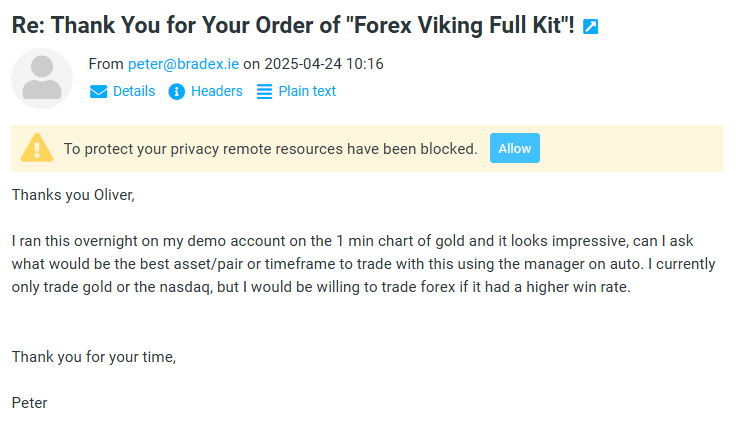The height and width of the screenshot is (430, 736).
Task: Click the privacy remote resources warning text
Action: tap(270, 149)
